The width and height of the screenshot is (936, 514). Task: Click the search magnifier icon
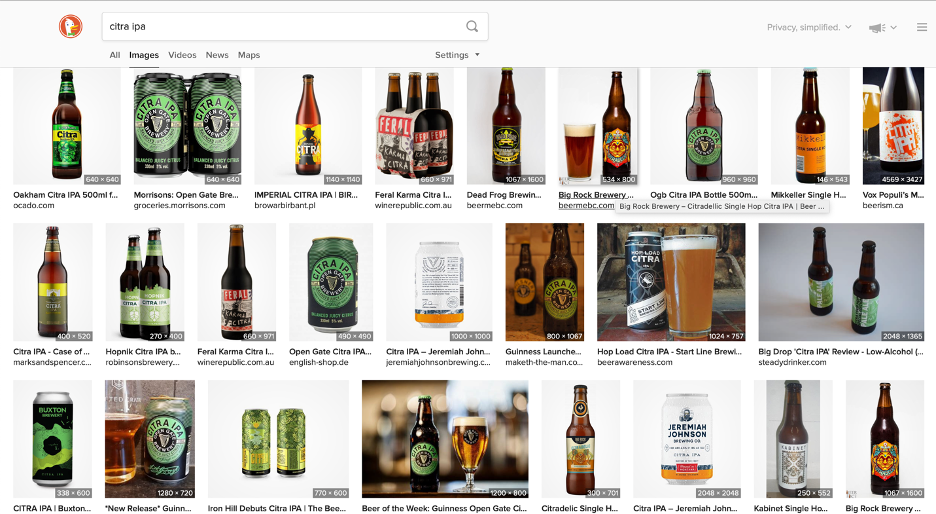472,26
